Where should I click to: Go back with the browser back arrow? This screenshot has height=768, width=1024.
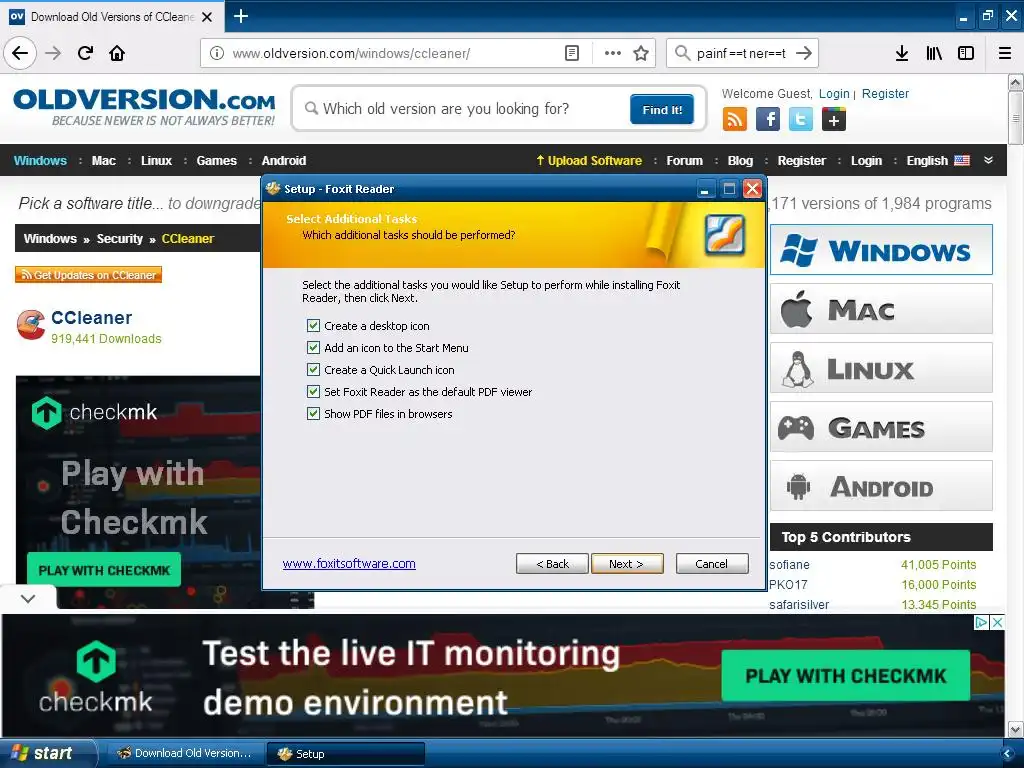click(20, 53)
